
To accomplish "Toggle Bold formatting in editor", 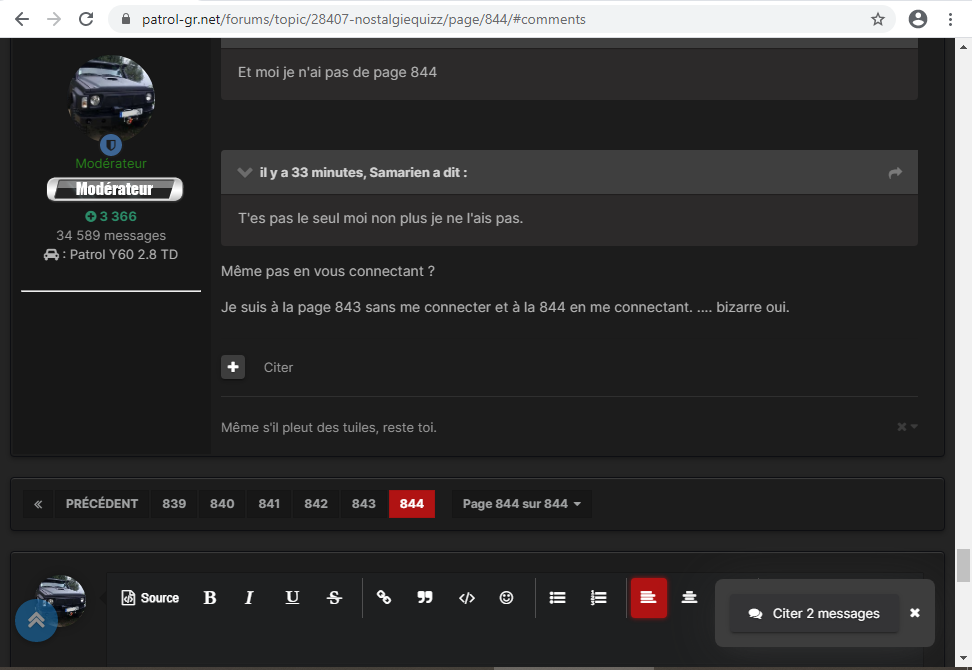I will [x=210, y=597].
